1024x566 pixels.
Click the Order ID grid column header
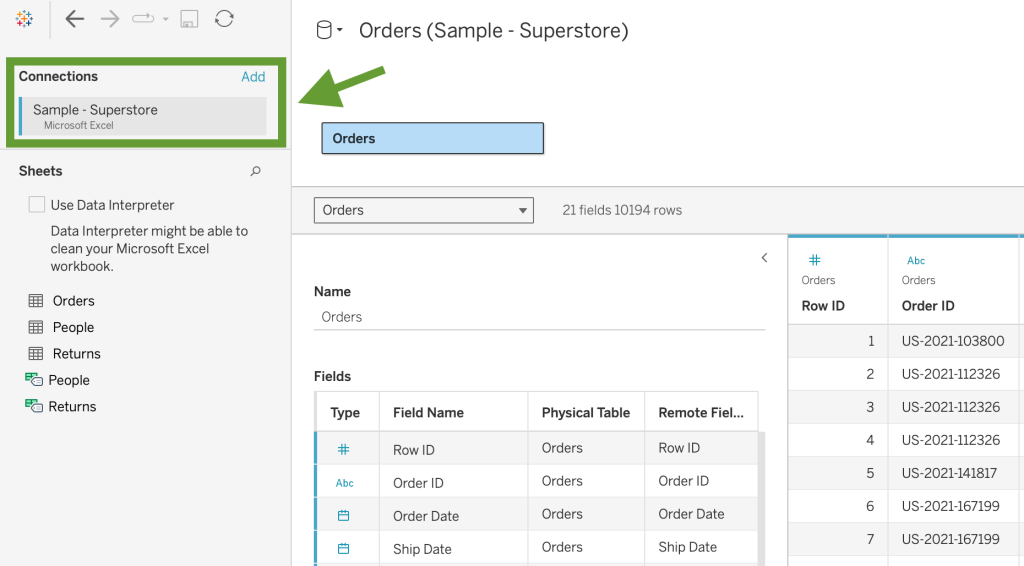click(928, 306)
